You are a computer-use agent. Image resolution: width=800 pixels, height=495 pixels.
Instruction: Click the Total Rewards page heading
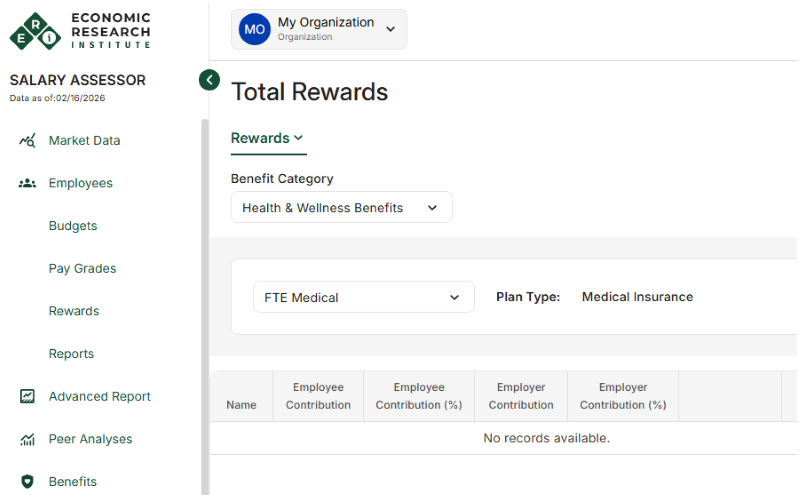click(309, 92)
